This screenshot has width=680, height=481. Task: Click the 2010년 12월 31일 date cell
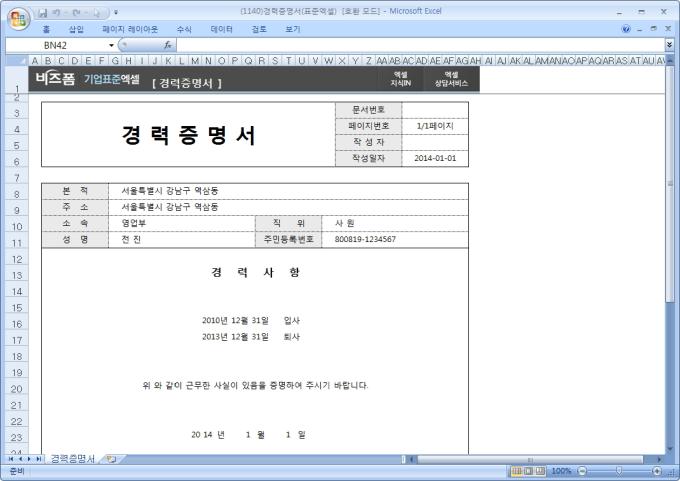click(235, 321)
